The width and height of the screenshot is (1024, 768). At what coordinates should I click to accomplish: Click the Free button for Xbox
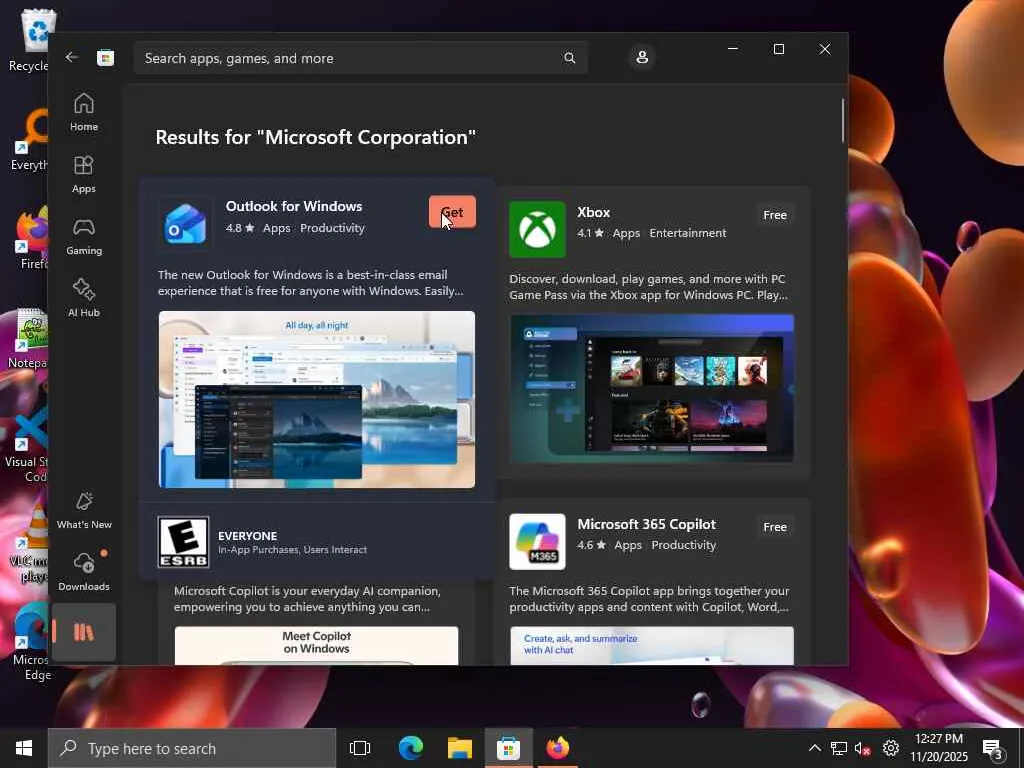(775, 215)
